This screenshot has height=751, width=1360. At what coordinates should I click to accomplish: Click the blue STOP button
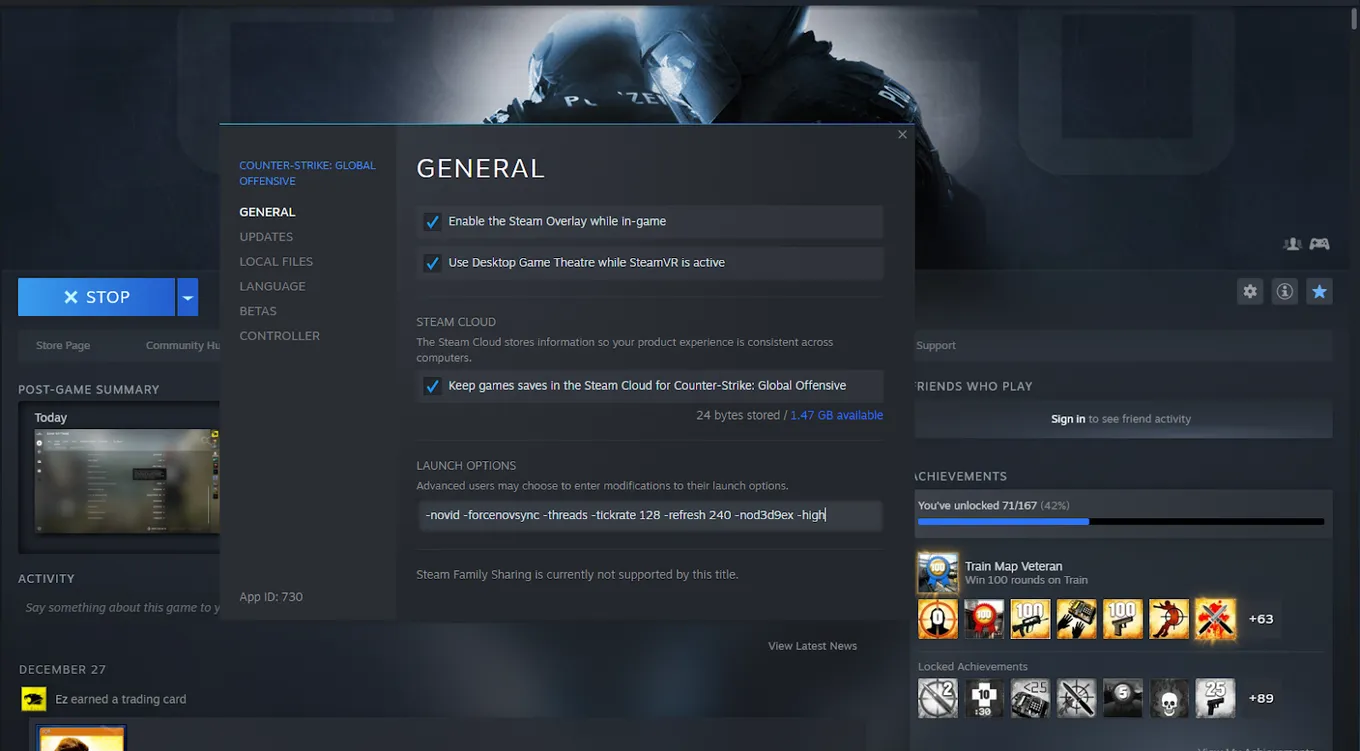click(x=96, y=297)
